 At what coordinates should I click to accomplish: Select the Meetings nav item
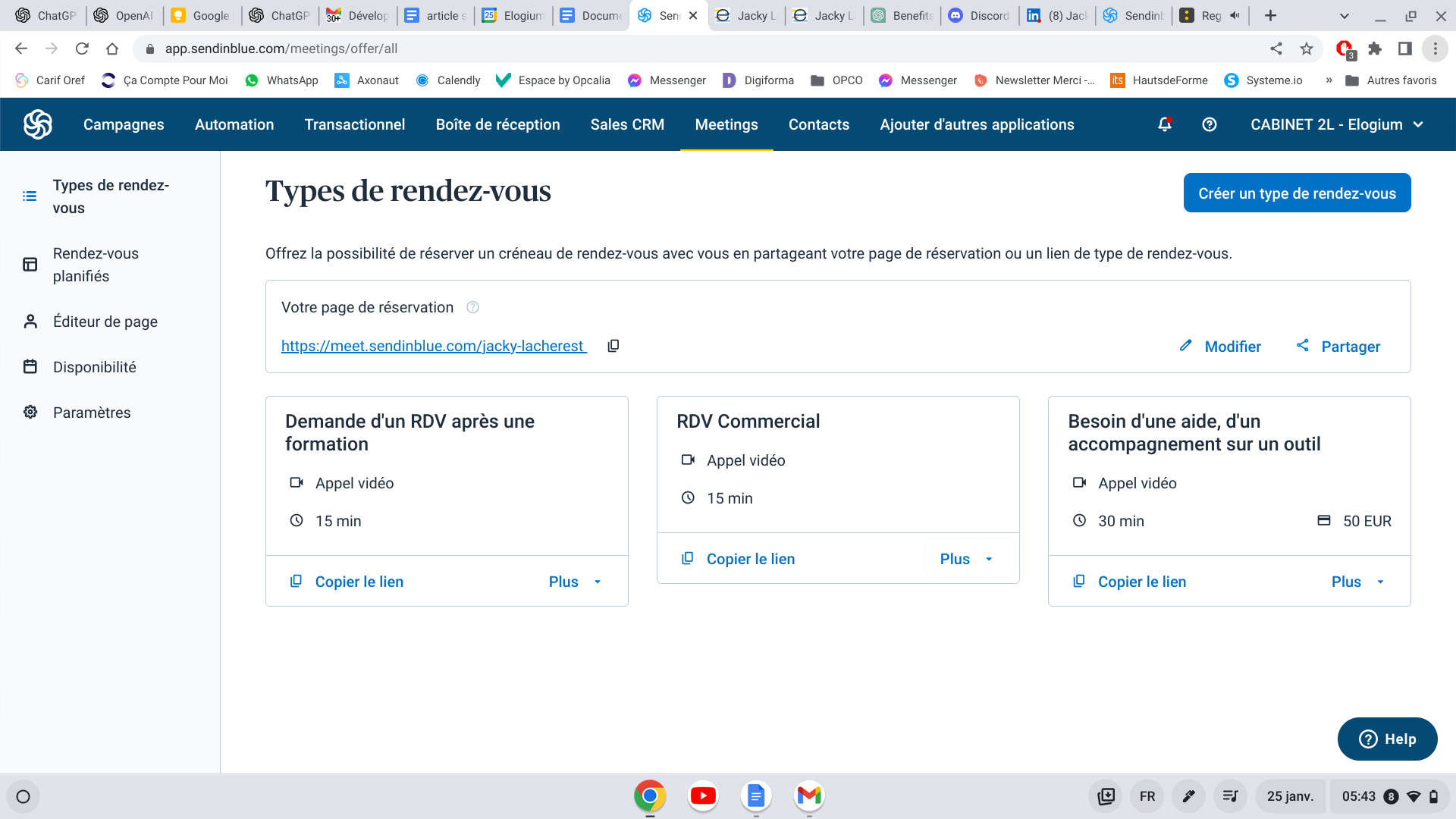[726, 124]
